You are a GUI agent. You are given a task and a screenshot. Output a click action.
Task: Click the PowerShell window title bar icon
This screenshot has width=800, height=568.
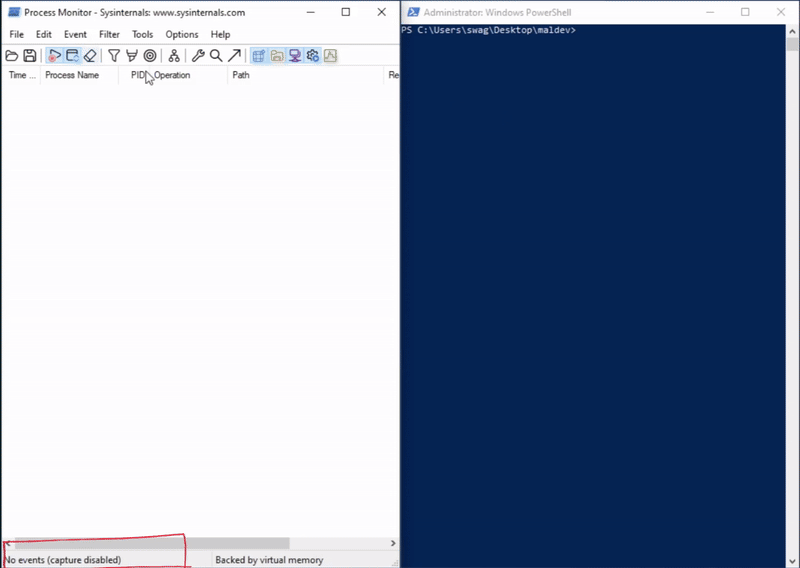pyautogui.click(x=413, y=12)
